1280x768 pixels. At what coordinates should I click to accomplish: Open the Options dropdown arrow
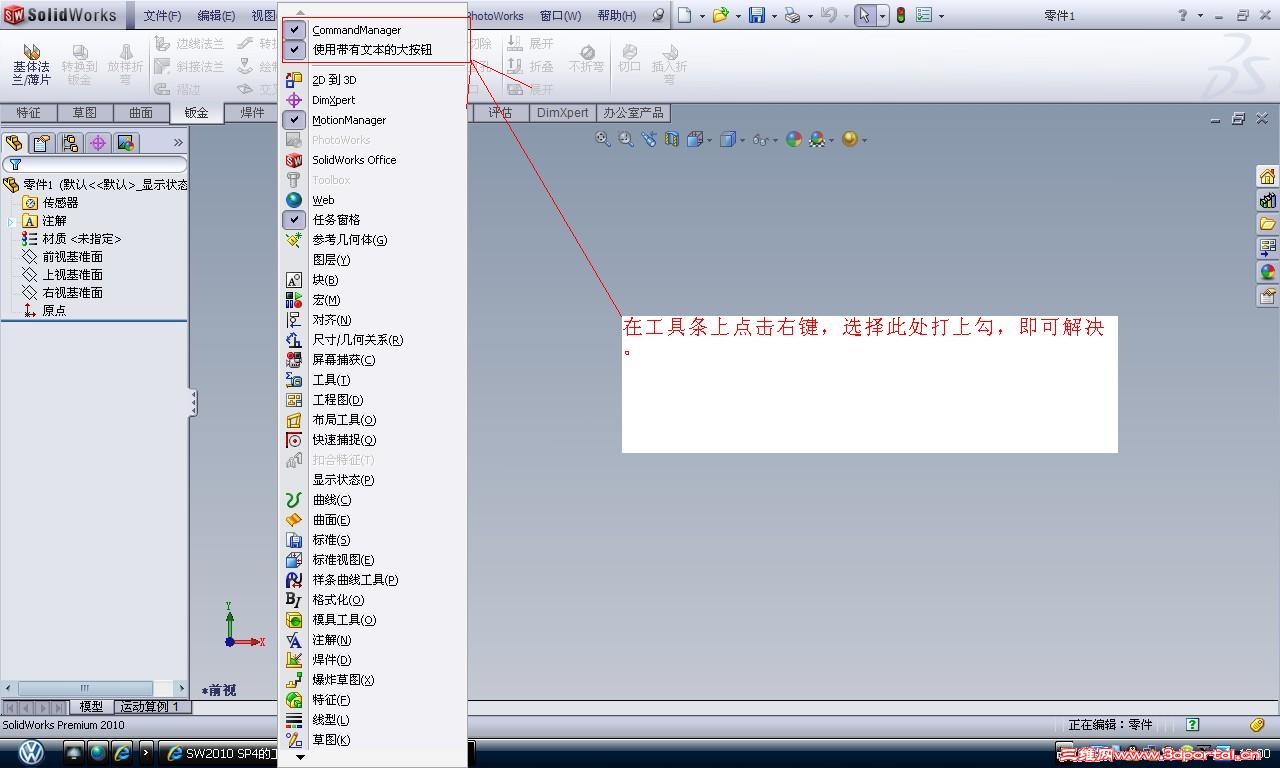click(x=940, y=16)
